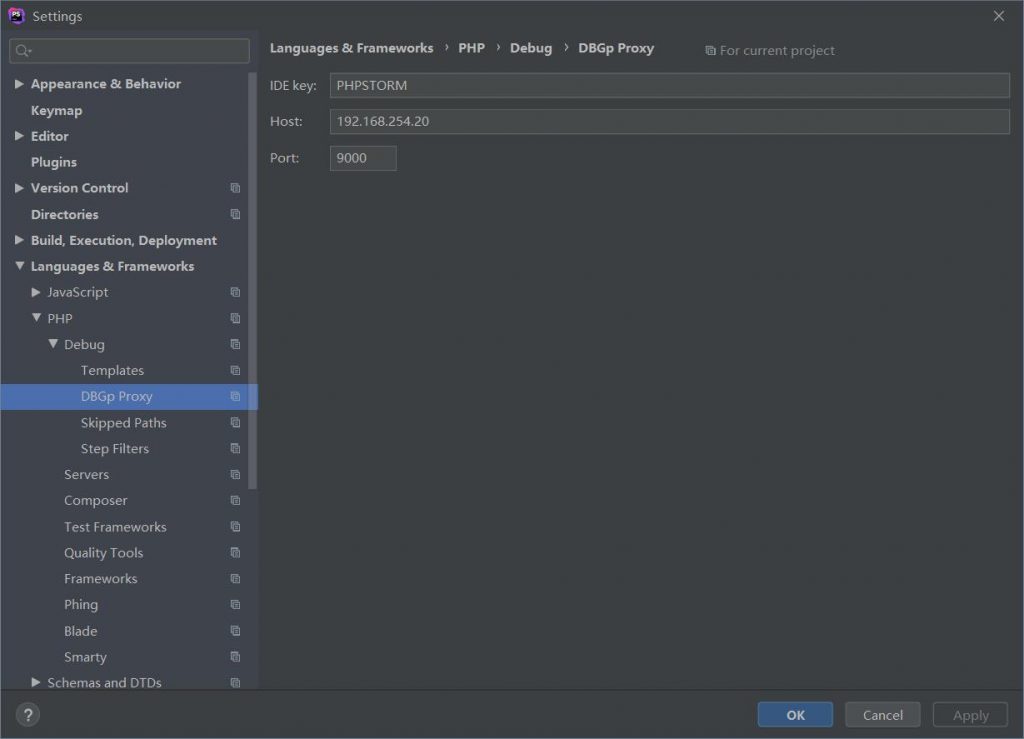Screen dimensions: 1024x739
Task: Click the project-level icon beside Version Control
Action: click(x=235, y=188)
